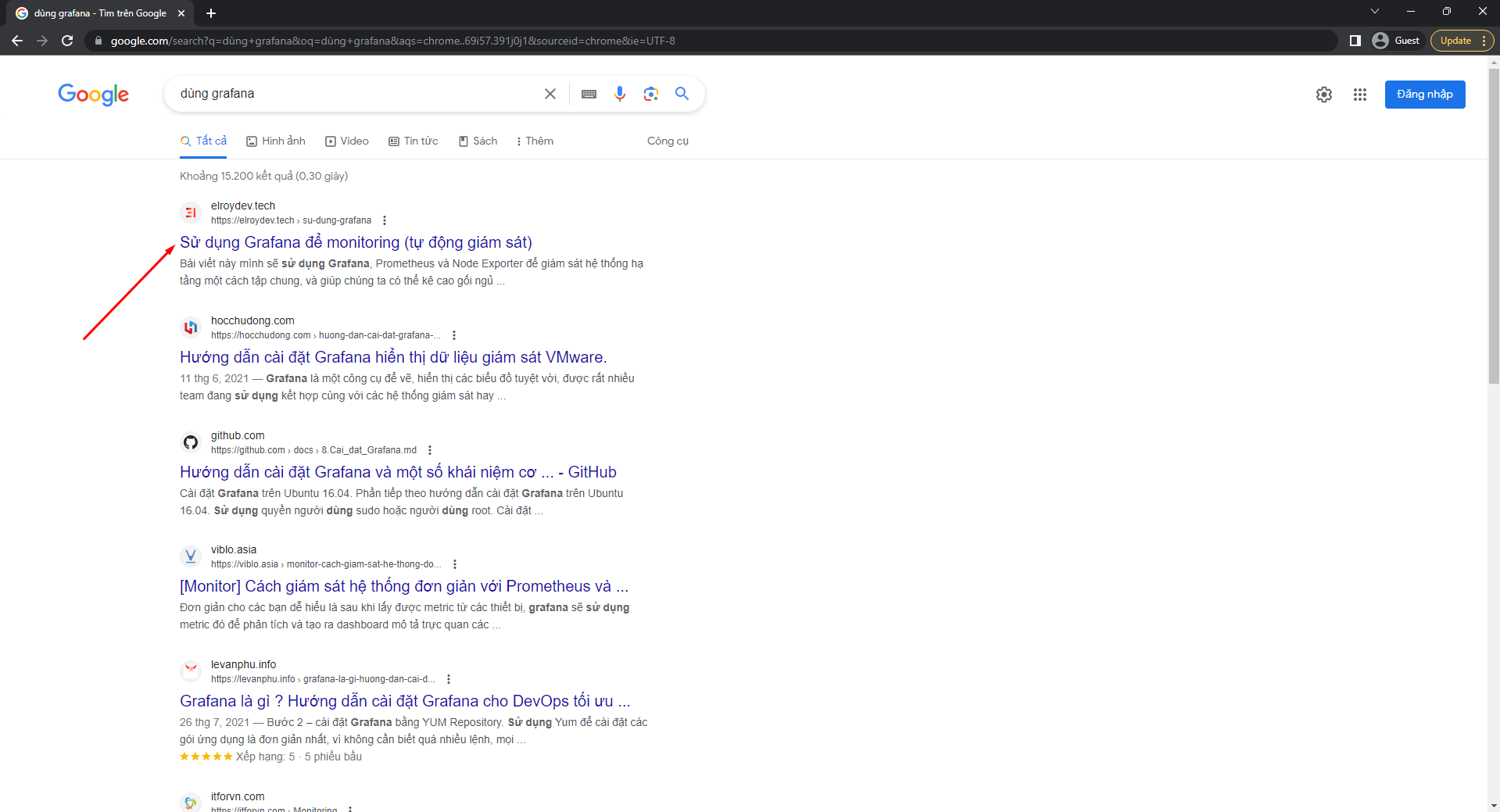Viewport: 1500px width, 812px height.
Task: Open the elroydev.tech result options menu
Action: click(x=385, y=220)
